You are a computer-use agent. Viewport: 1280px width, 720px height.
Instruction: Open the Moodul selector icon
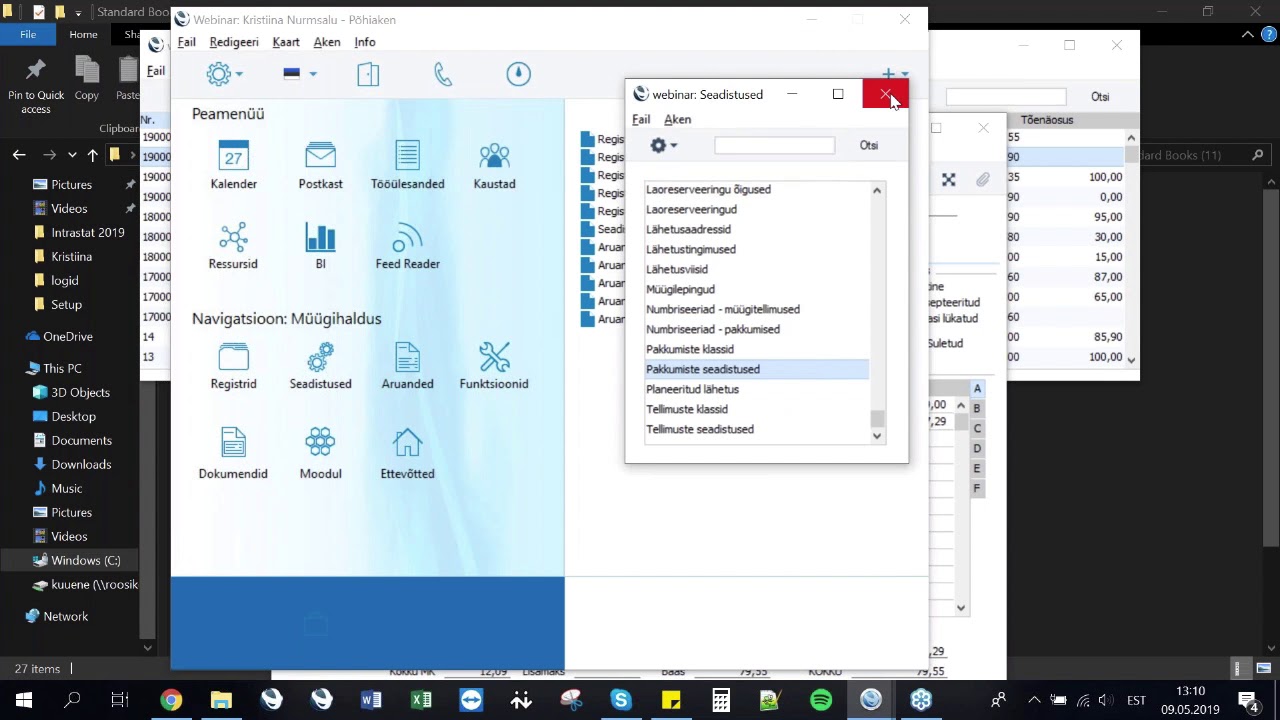[320, 454]
